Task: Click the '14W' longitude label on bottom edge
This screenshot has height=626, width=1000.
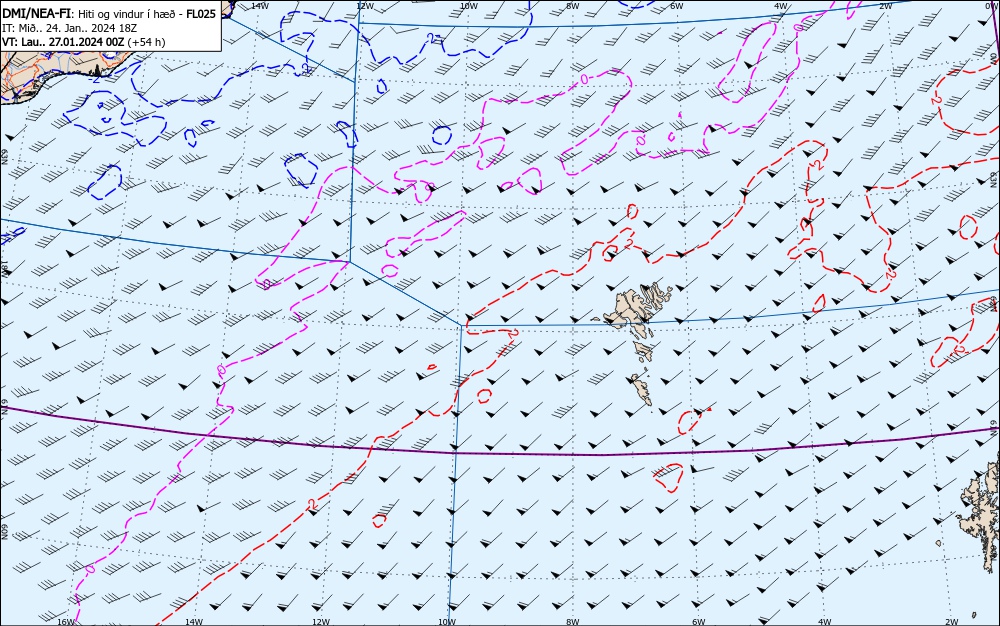Action: [193, 622]
